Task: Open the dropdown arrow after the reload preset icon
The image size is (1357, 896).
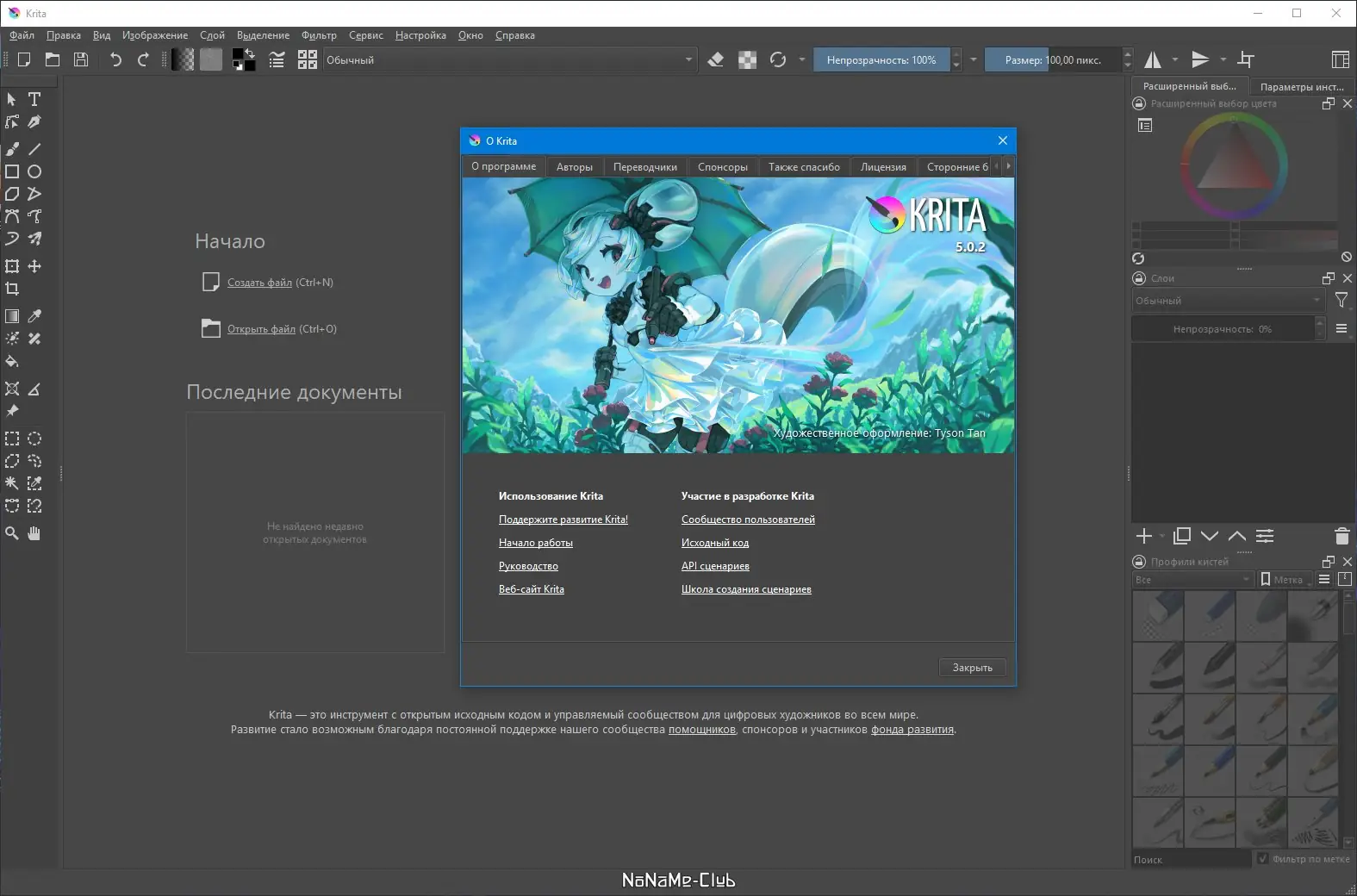Action: click(x=802, y=59)
